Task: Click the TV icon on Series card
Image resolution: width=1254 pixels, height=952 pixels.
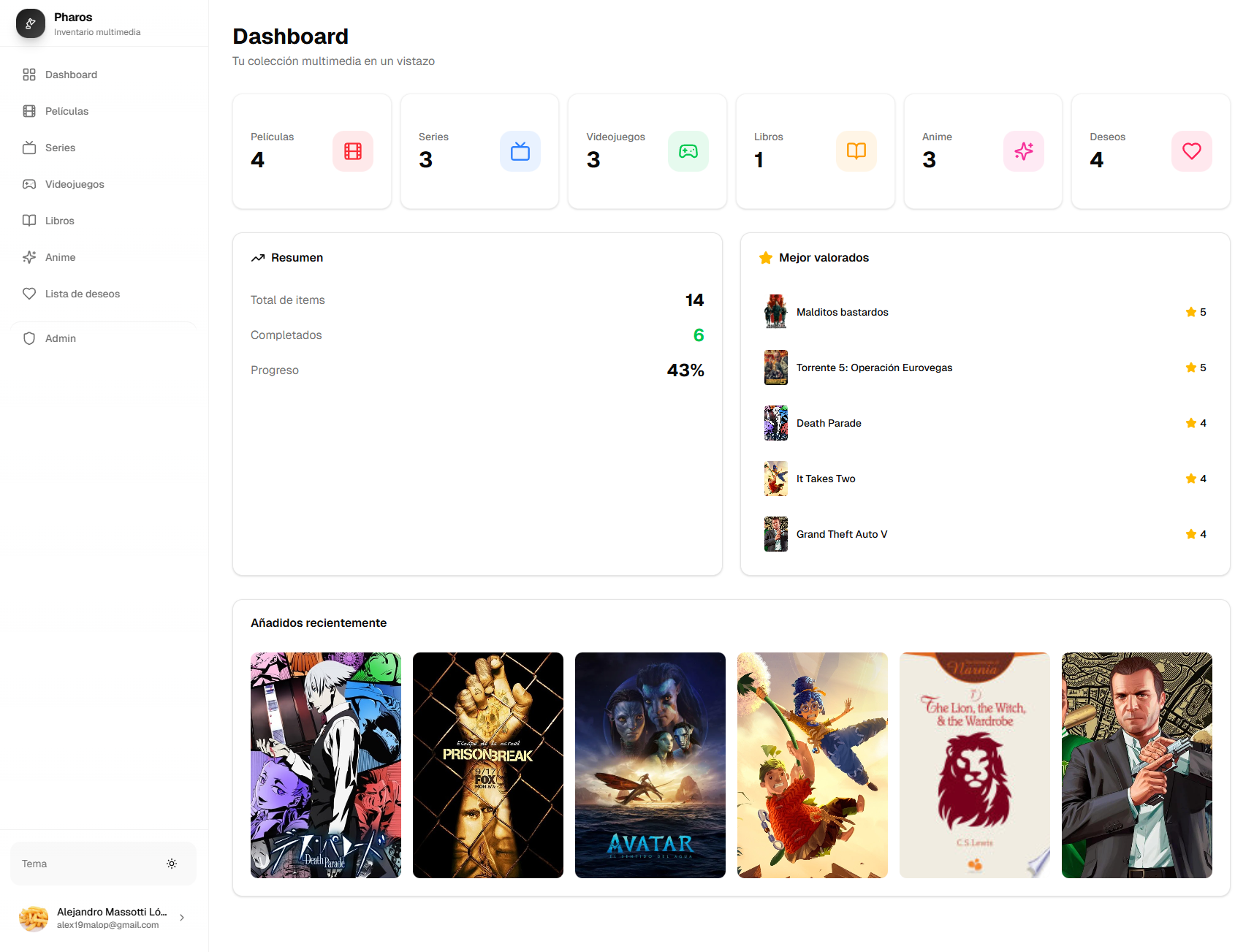Action: [520, 151]
